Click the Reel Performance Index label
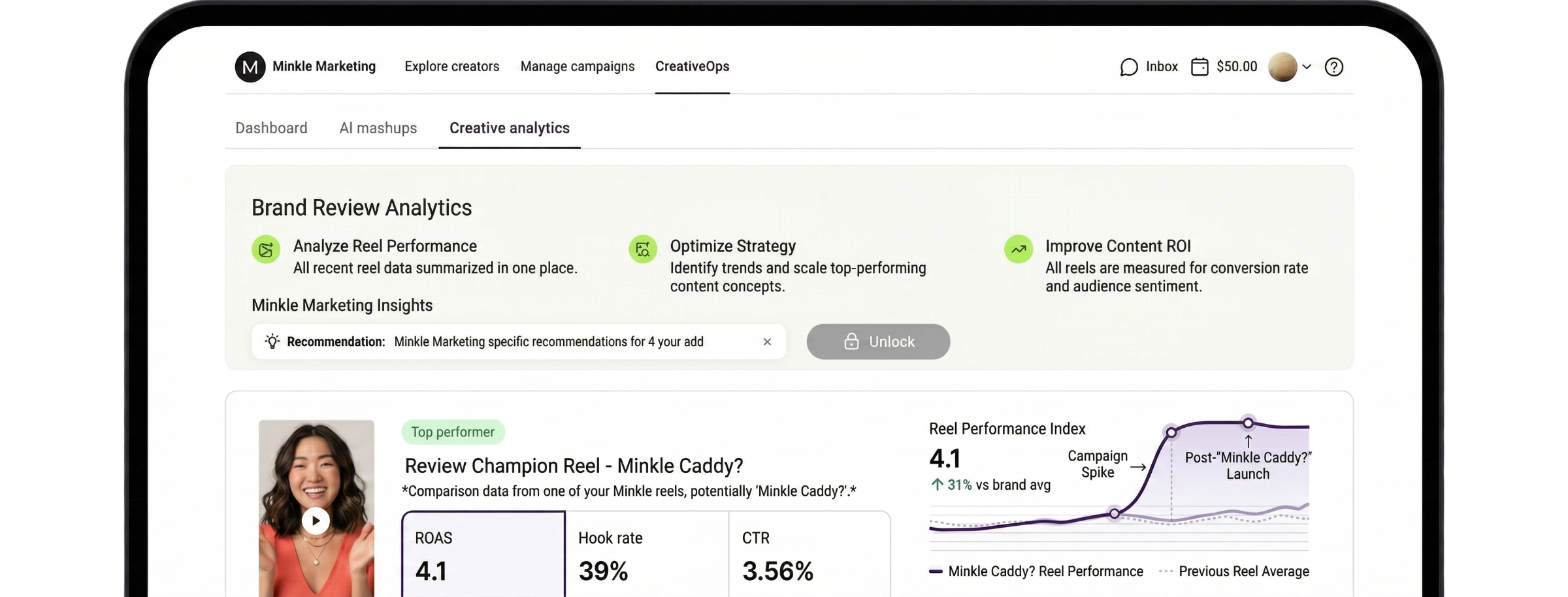Image resolution: width=1568 pixels, height=597 pixels. [1007, 428]
